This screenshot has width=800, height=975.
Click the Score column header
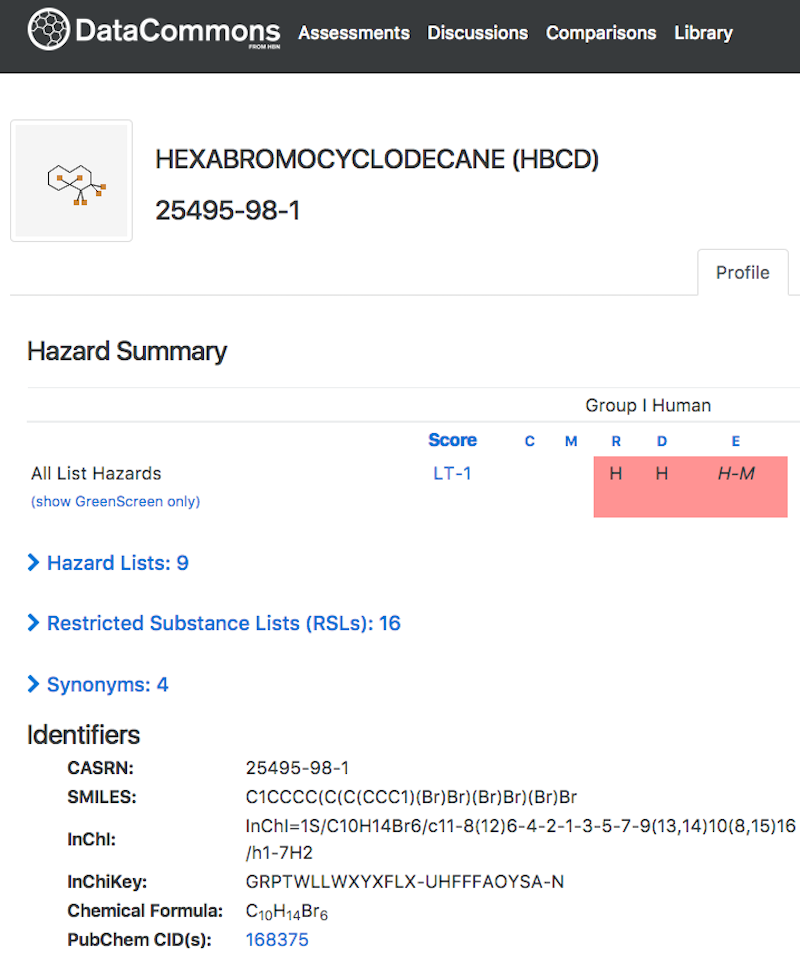click(x=452, y=441)
